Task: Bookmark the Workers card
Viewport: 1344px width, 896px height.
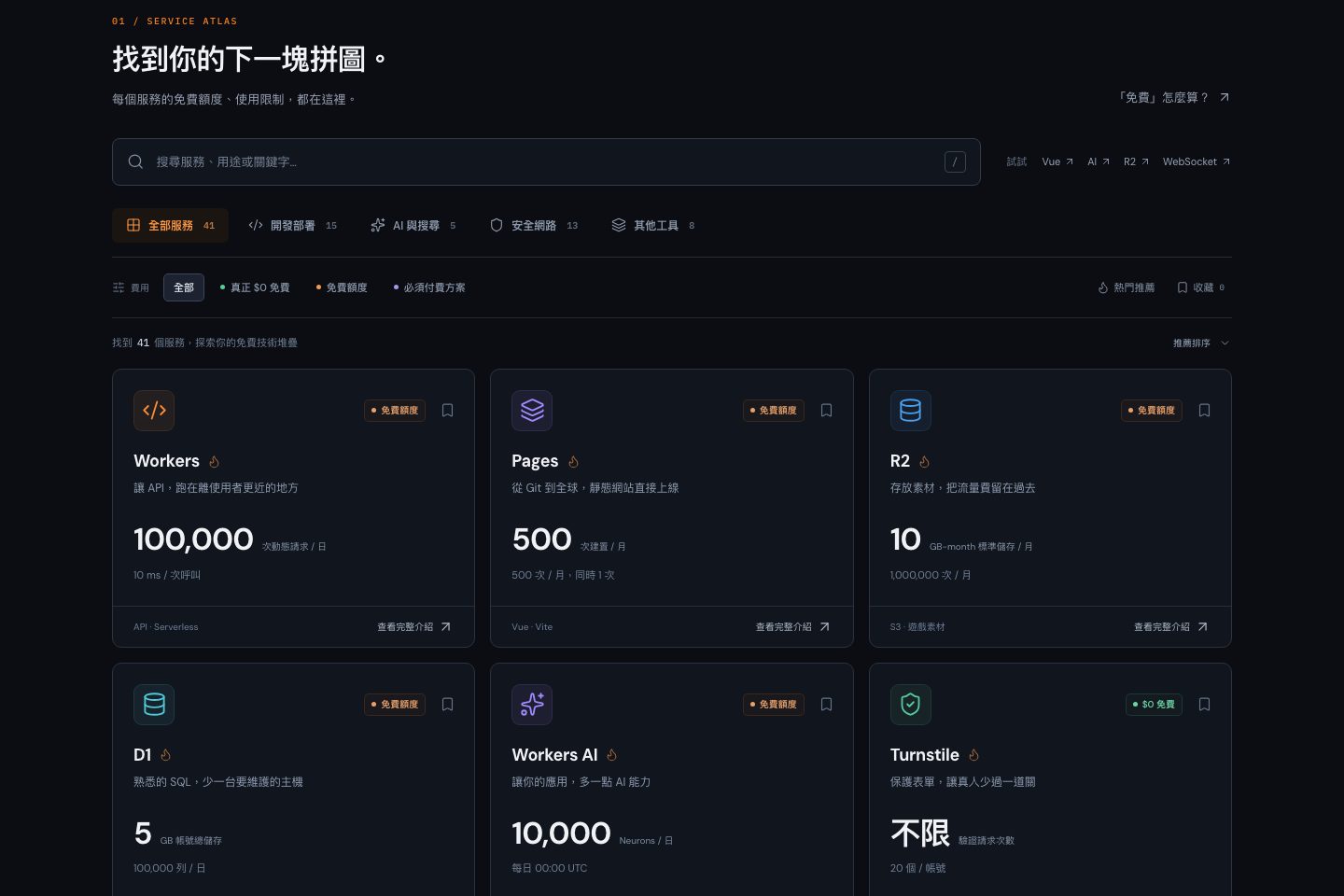Action: 447,410
